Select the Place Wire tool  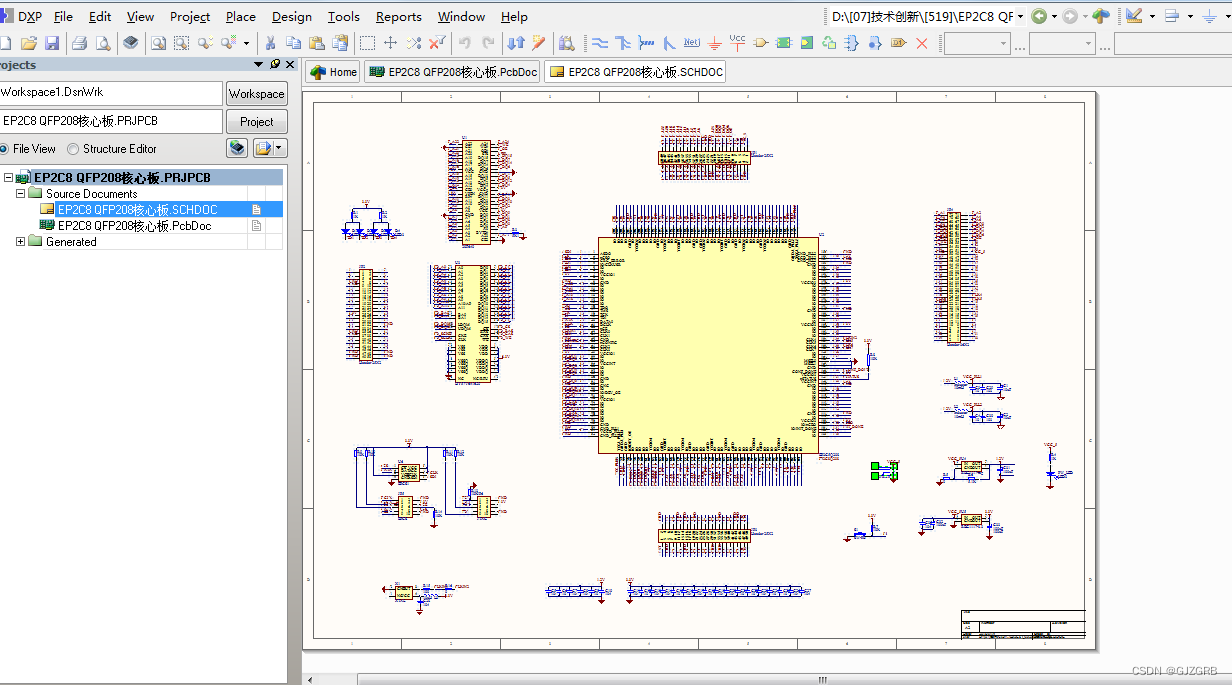click(599, 43)
